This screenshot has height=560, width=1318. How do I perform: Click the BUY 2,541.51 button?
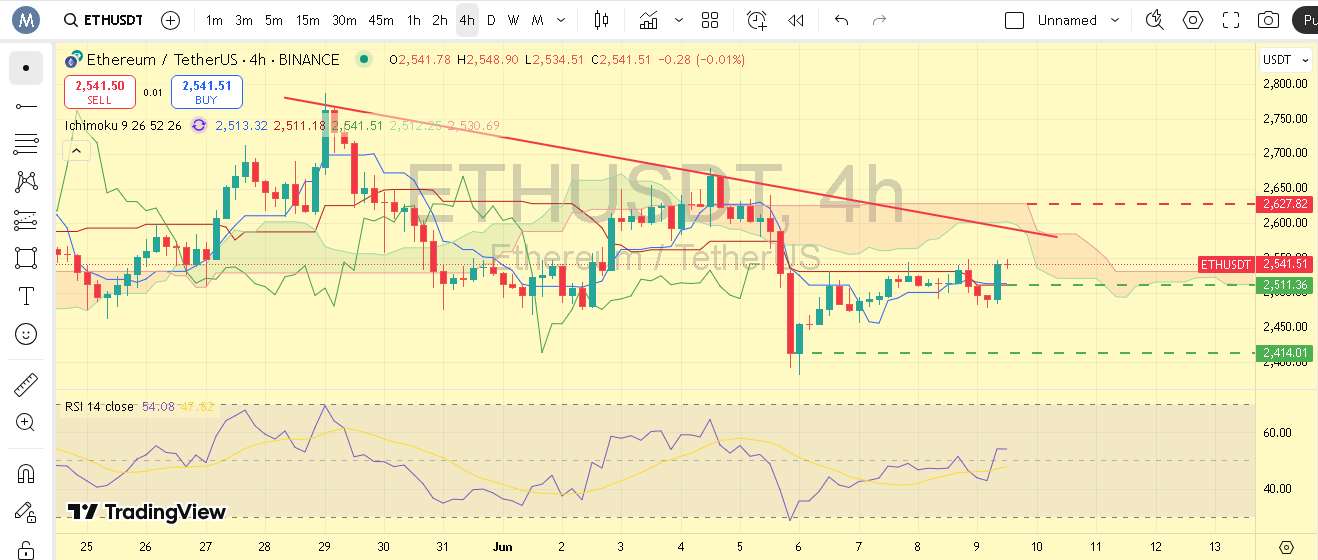(206, 92)
